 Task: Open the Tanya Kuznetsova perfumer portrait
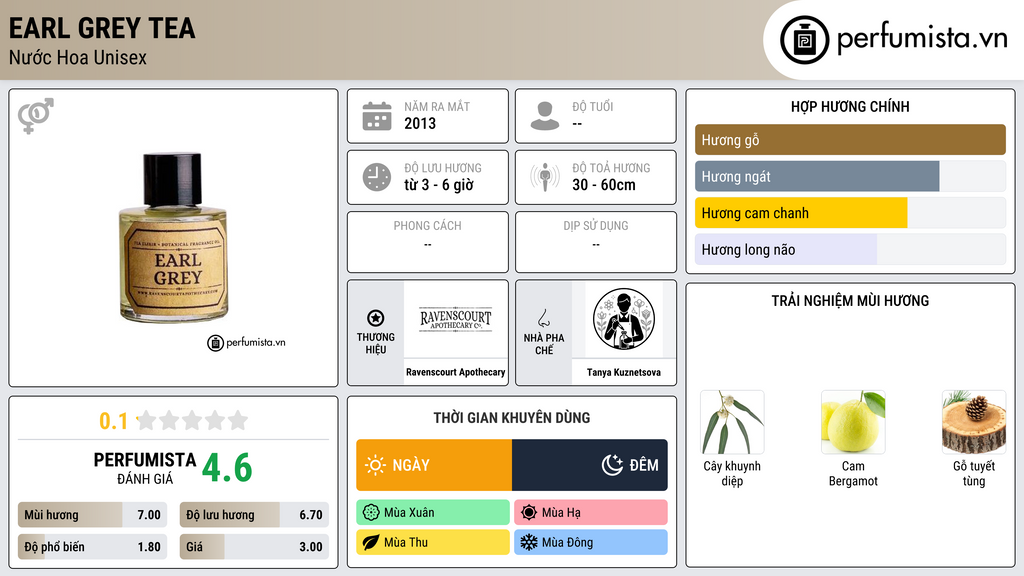(x=624, y=319)
